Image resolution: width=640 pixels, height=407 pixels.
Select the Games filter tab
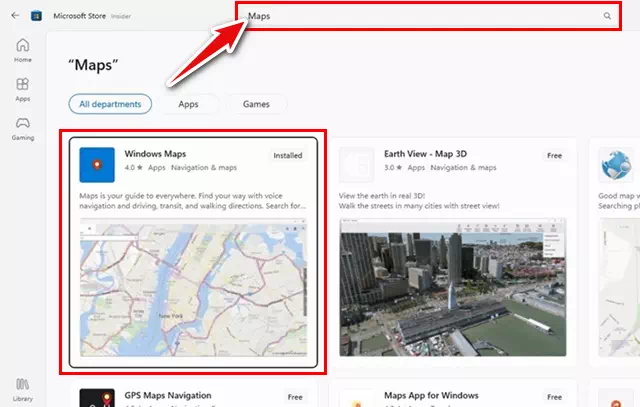coord(256,104)
